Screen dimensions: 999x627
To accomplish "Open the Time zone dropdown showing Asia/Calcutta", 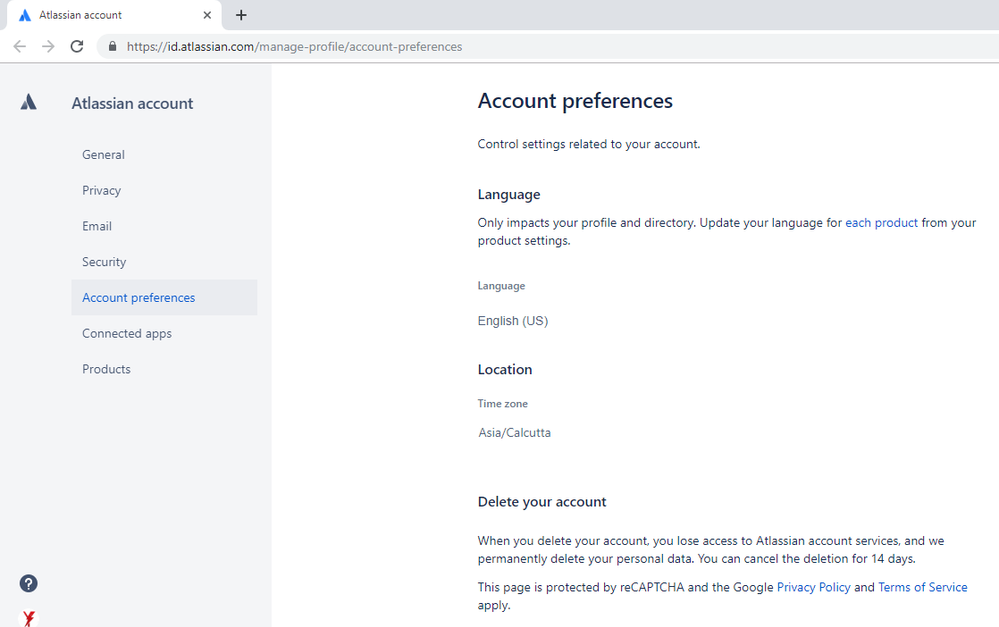I will click(x=514, y=433).
